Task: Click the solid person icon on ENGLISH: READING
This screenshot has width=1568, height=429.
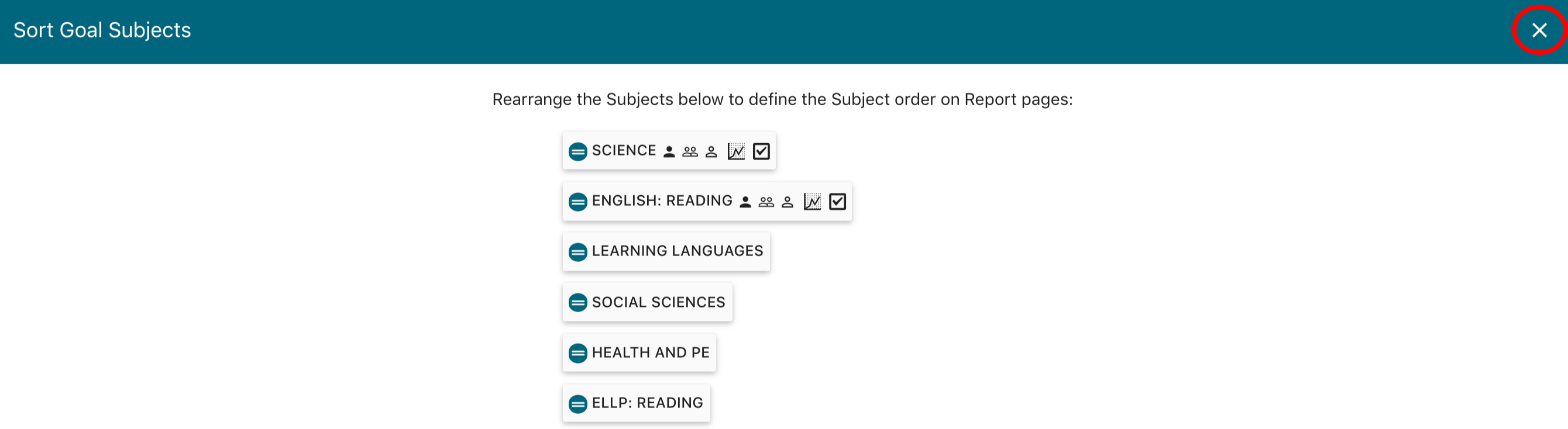Action: pyautogui.click(x=745, y=202)
